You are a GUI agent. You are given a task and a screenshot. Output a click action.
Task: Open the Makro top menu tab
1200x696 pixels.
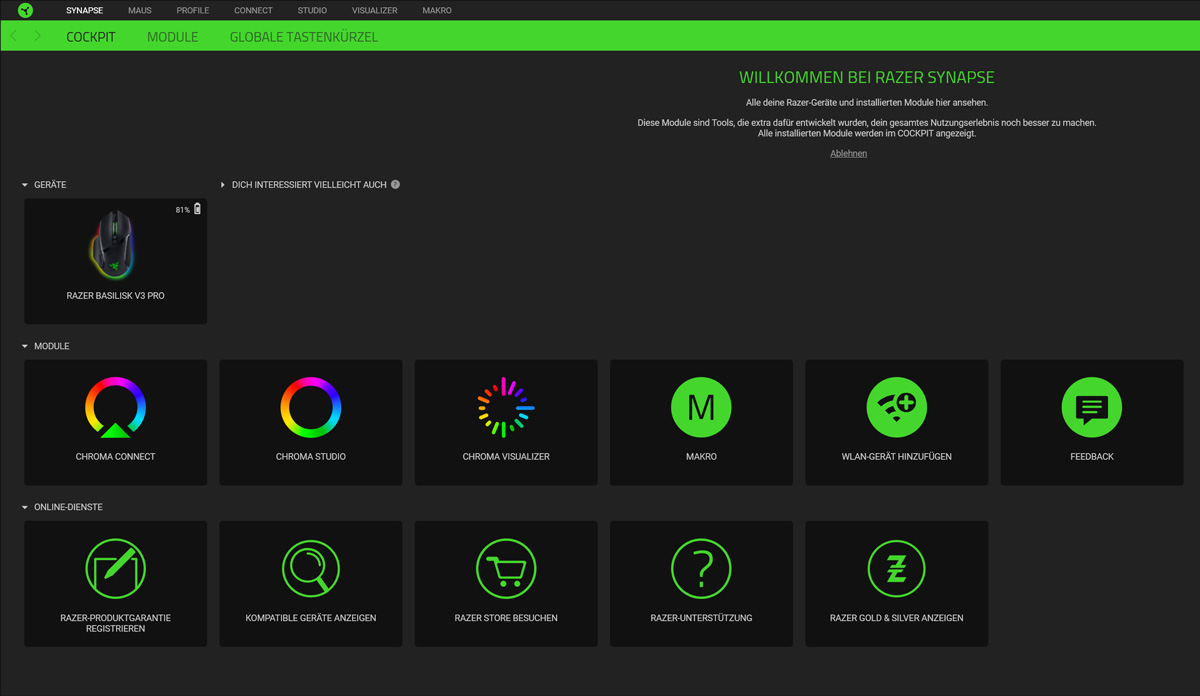click(437, 10)
